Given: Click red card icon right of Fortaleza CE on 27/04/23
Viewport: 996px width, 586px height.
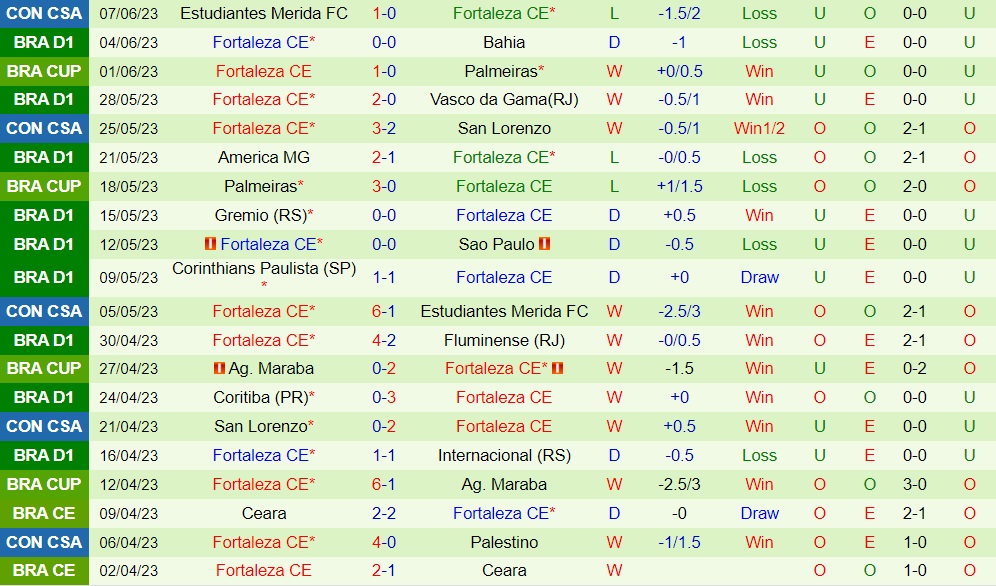Looking at the screenshot, I should click(x=558, y=369).
